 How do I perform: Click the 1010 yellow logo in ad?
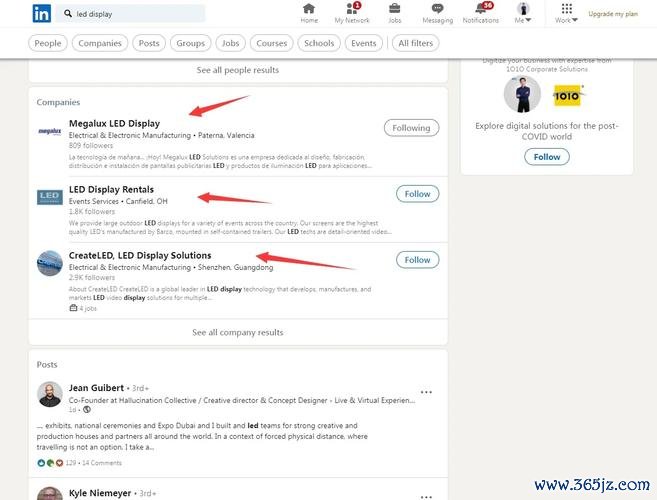(568, 96)
